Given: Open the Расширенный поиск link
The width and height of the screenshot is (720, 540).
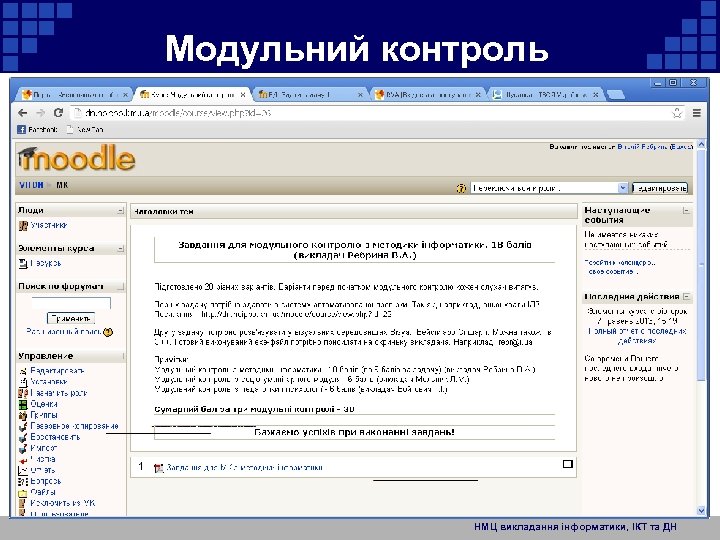Looking at the screenshot, I should 63,332.
